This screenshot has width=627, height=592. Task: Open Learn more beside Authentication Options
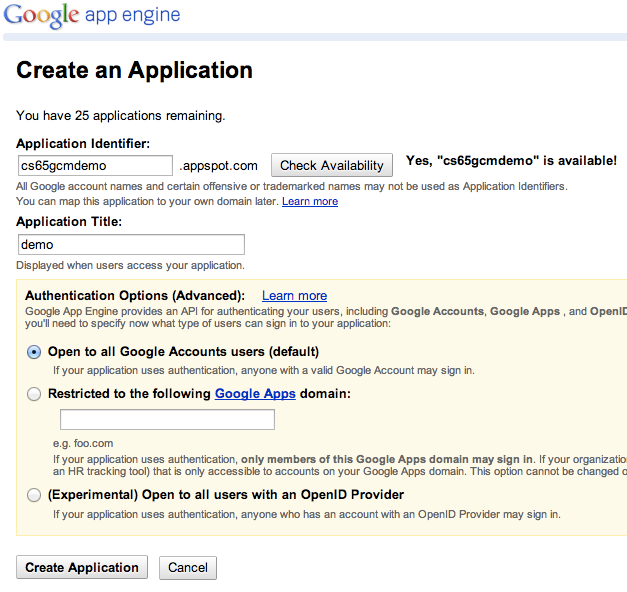pyautogui.click(x=294, y=296)
